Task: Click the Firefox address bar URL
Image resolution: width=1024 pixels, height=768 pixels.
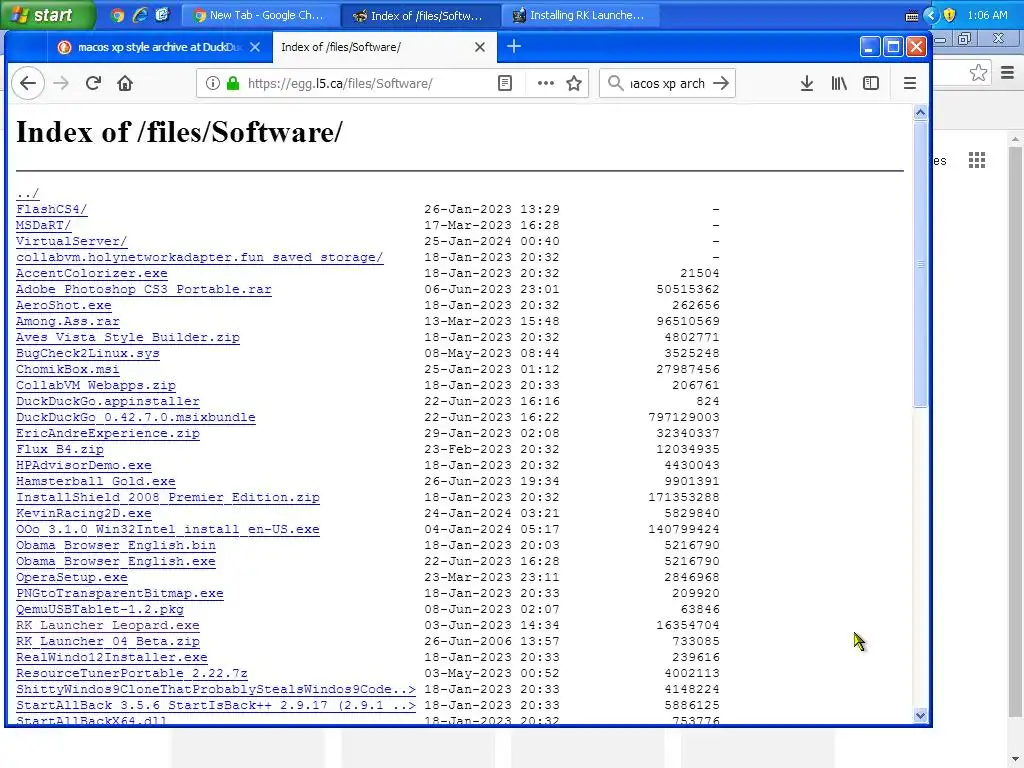Action: click(340, 84)
